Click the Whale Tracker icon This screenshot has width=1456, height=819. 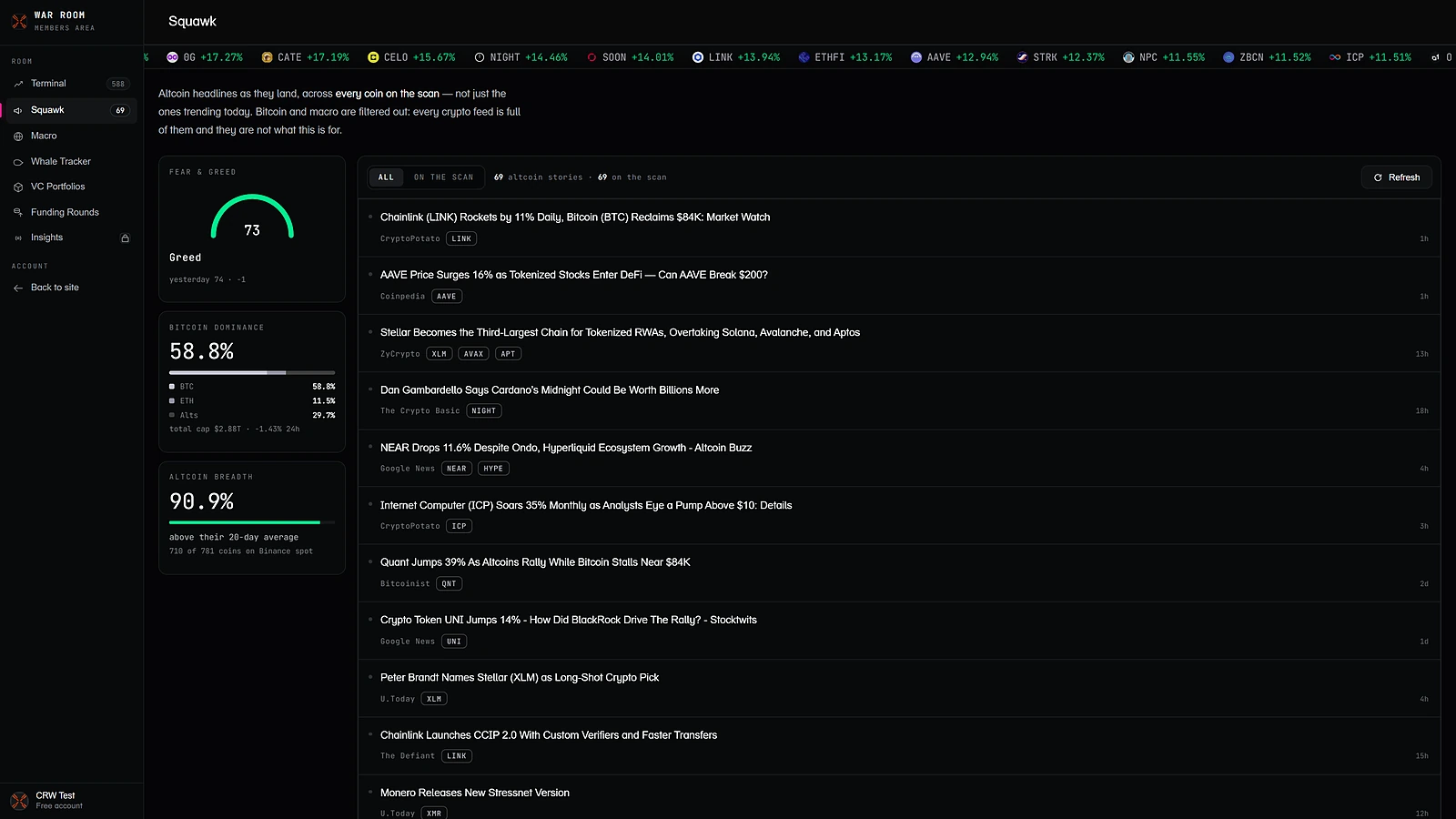tap(18, 162)
